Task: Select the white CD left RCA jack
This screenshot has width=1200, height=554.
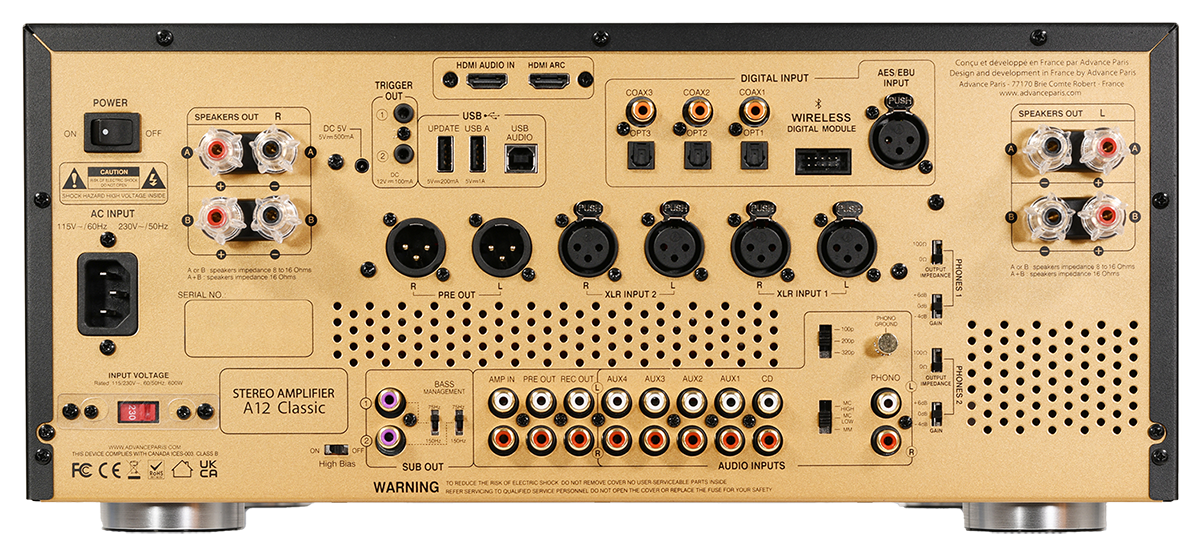Action: click(x=767, y=404)
